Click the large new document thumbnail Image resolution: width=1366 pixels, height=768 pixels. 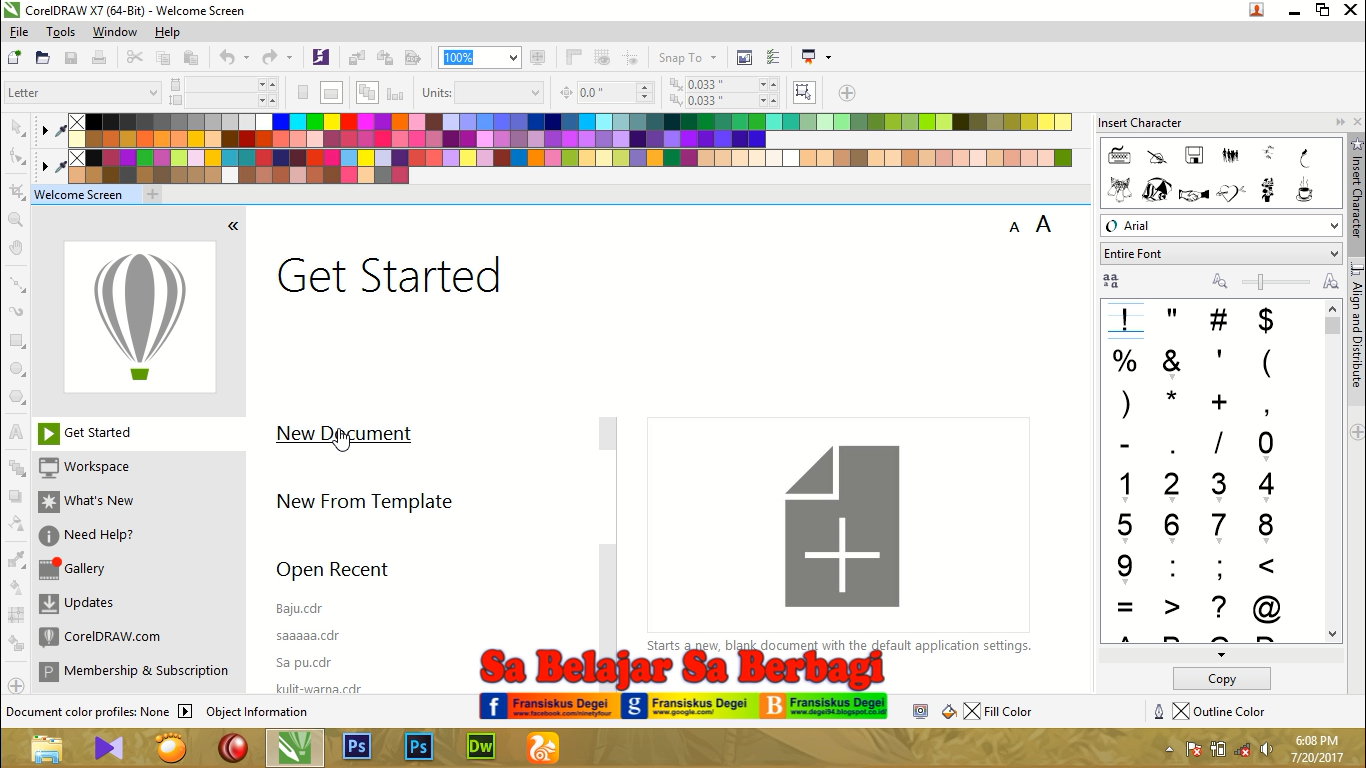tap(838, 525)
